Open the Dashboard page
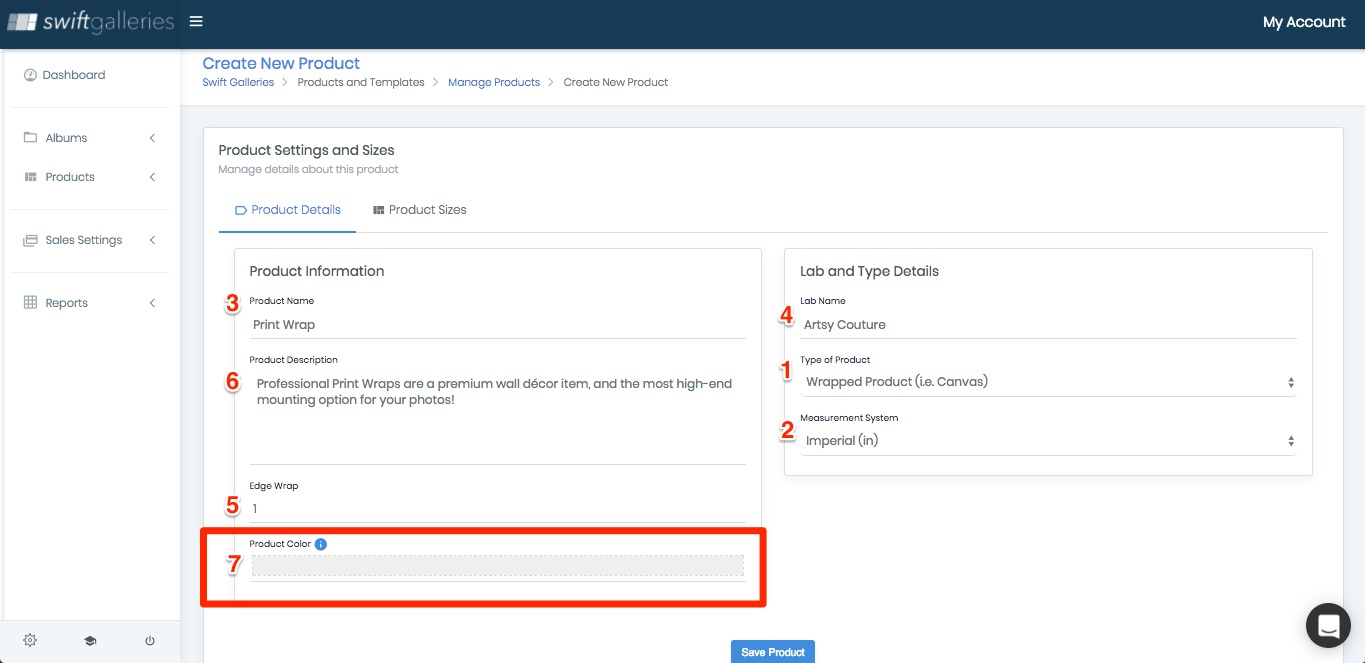 tap(74, 75)
